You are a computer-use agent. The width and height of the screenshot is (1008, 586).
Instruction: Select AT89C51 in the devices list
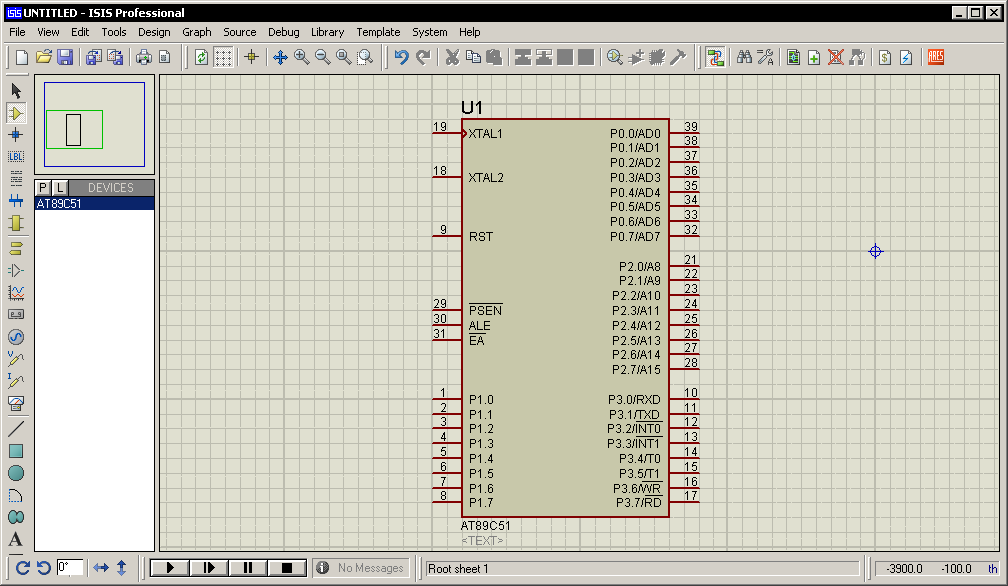pyautogui.click(x=94, y=204)
